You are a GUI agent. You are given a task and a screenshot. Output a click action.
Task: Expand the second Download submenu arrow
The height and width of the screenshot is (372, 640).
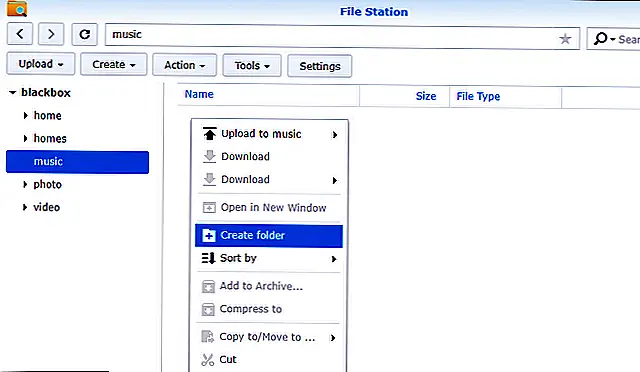click(x=335, y=180)
